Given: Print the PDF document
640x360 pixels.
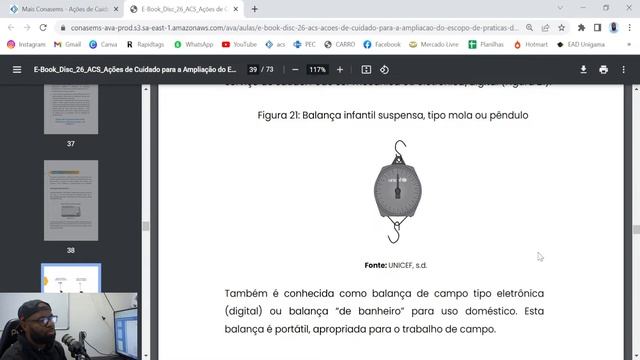Looking at the screenshot, I should pos(603,70).
